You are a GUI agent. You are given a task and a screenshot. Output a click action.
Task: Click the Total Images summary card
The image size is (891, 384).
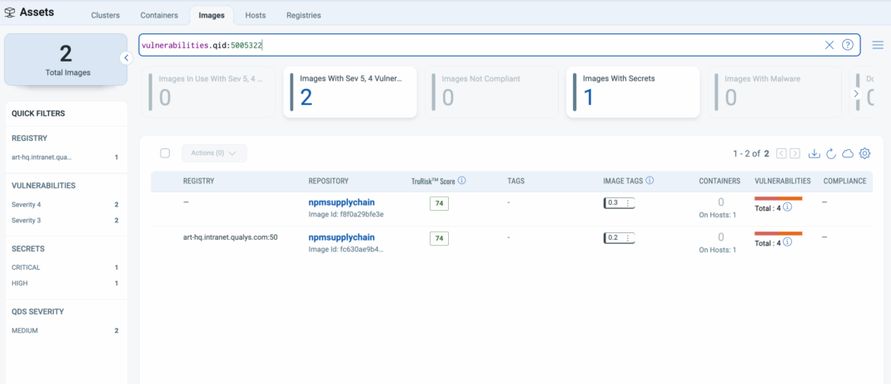66,60
